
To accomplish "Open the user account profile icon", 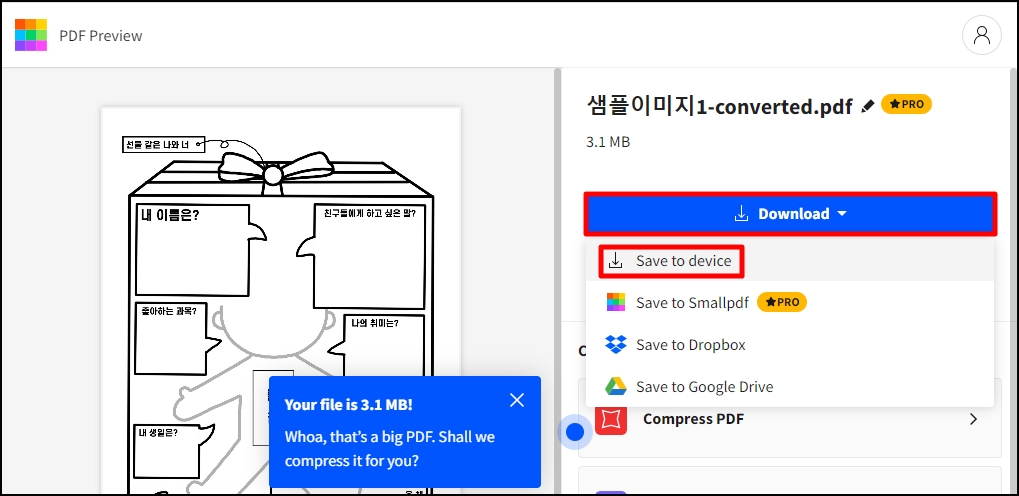I will pos(981,35).
